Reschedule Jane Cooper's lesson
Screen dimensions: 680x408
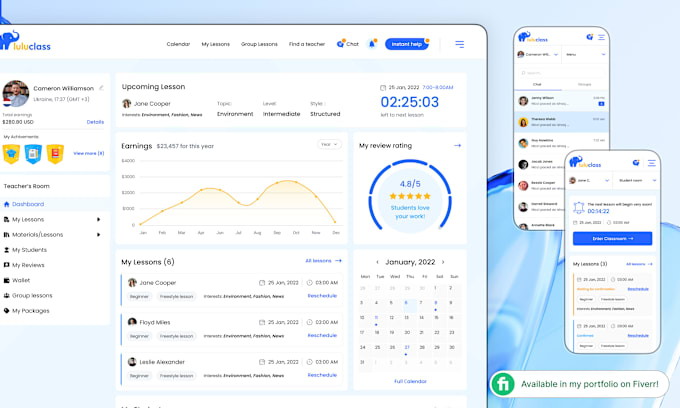coord(322,296)
